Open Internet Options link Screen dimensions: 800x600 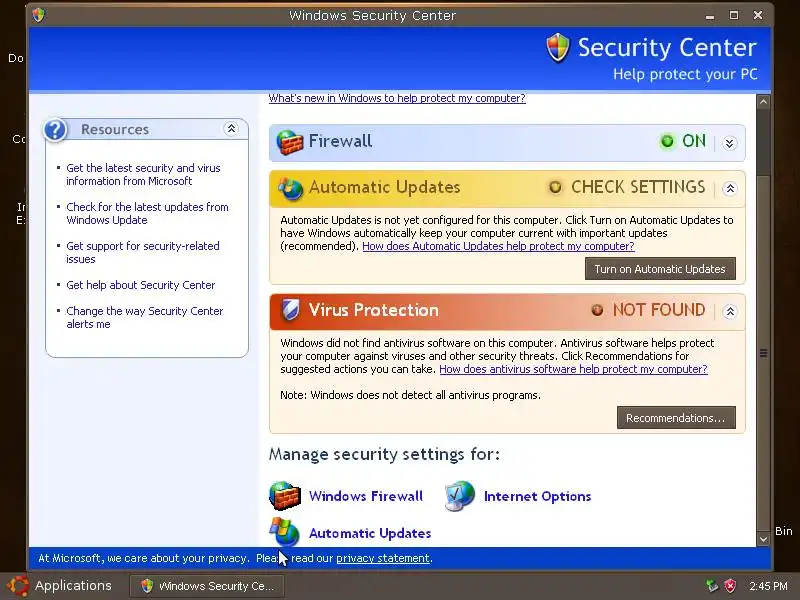[537, 496]
